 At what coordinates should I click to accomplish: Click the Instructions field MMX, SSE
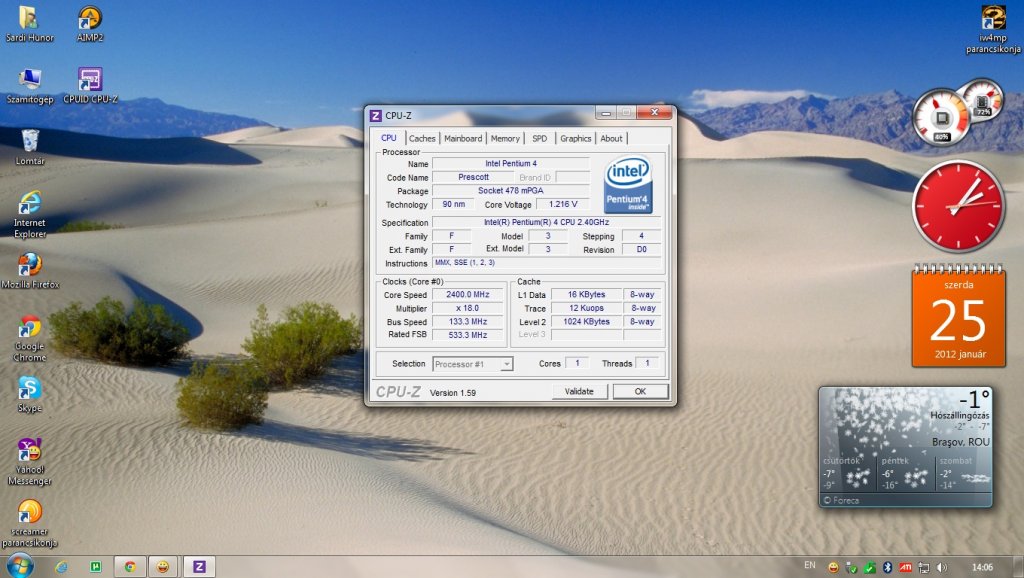click(x=546, y=263)
